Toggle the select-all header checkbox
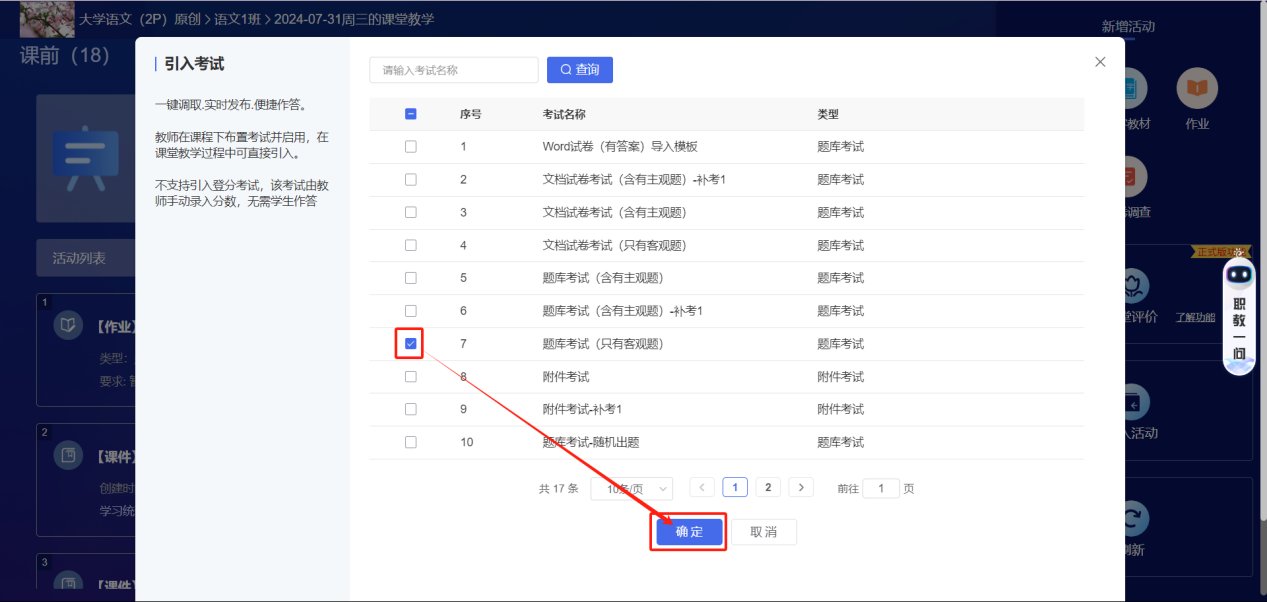This screenshot has height=602, width=1267. tap(411, 114)
